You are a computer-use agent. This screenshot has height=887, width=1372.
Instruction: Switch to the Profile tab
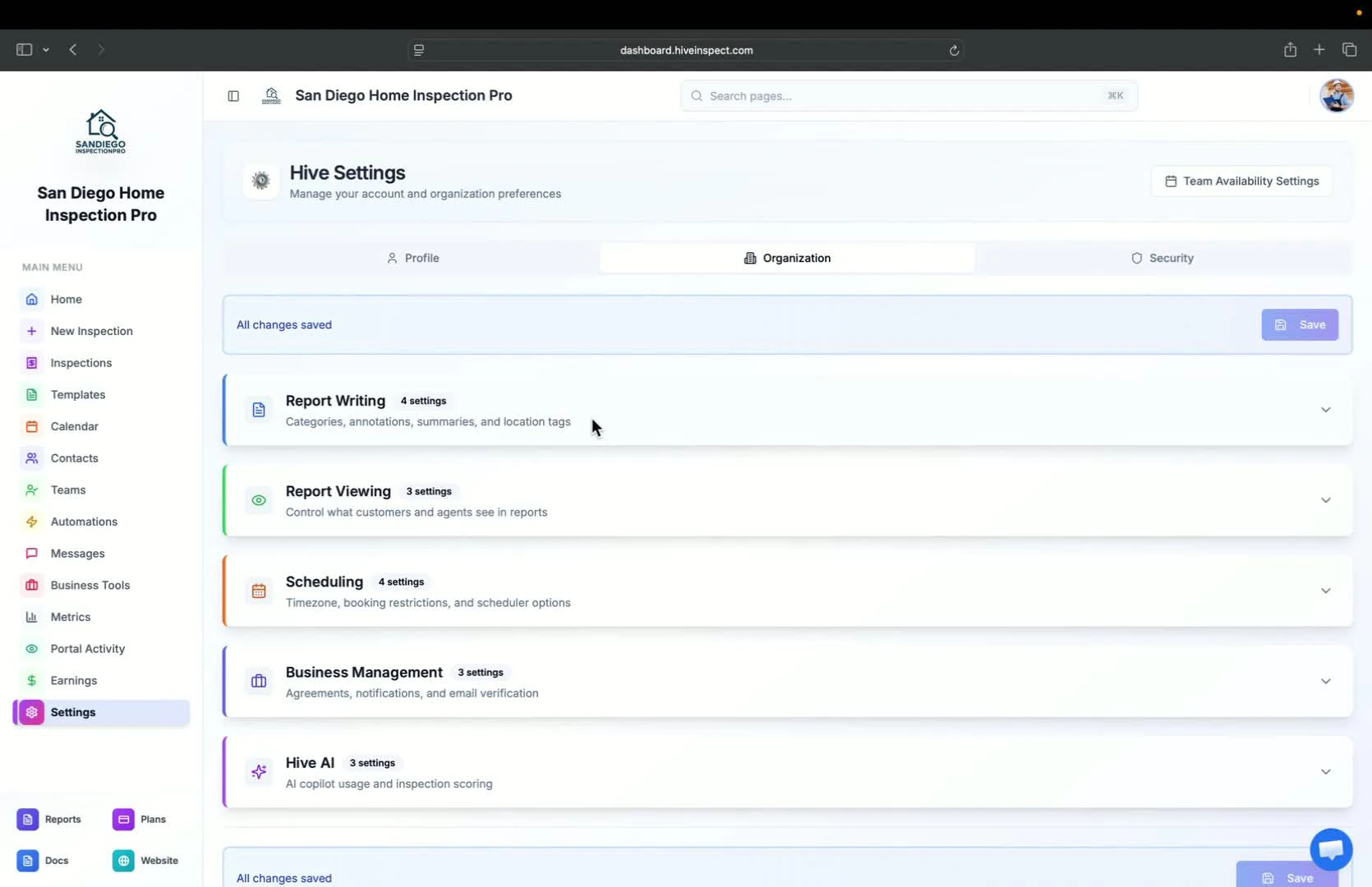[413, 257]
